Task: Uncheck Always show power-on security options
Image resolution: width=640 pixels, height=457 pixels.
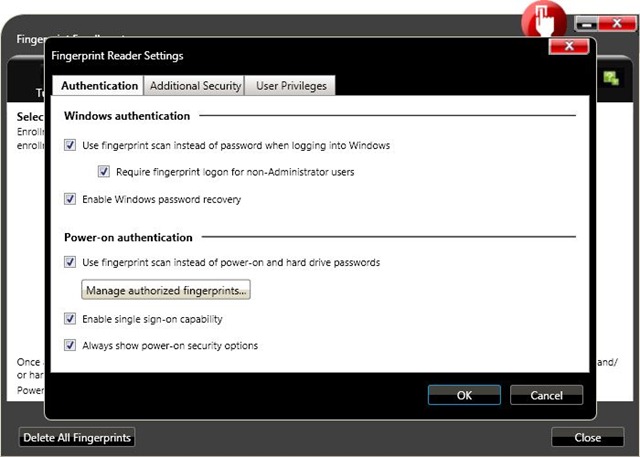Action: point(70,346)
